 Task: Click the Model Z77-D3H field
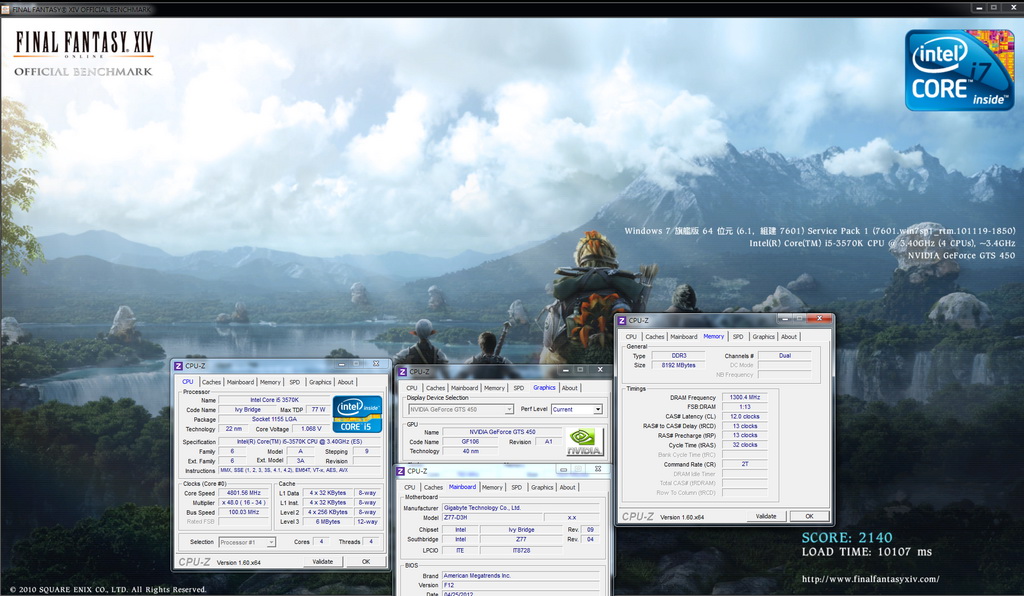coord(491,517)
